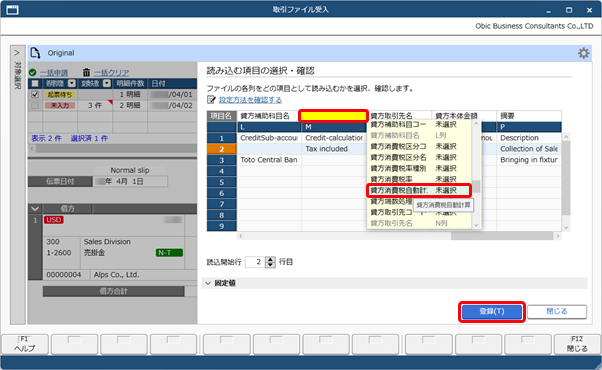Click the 売掛金 account name
Image resolution: width=602 pixels, height=370 pixels.
(x=94, y=253)
